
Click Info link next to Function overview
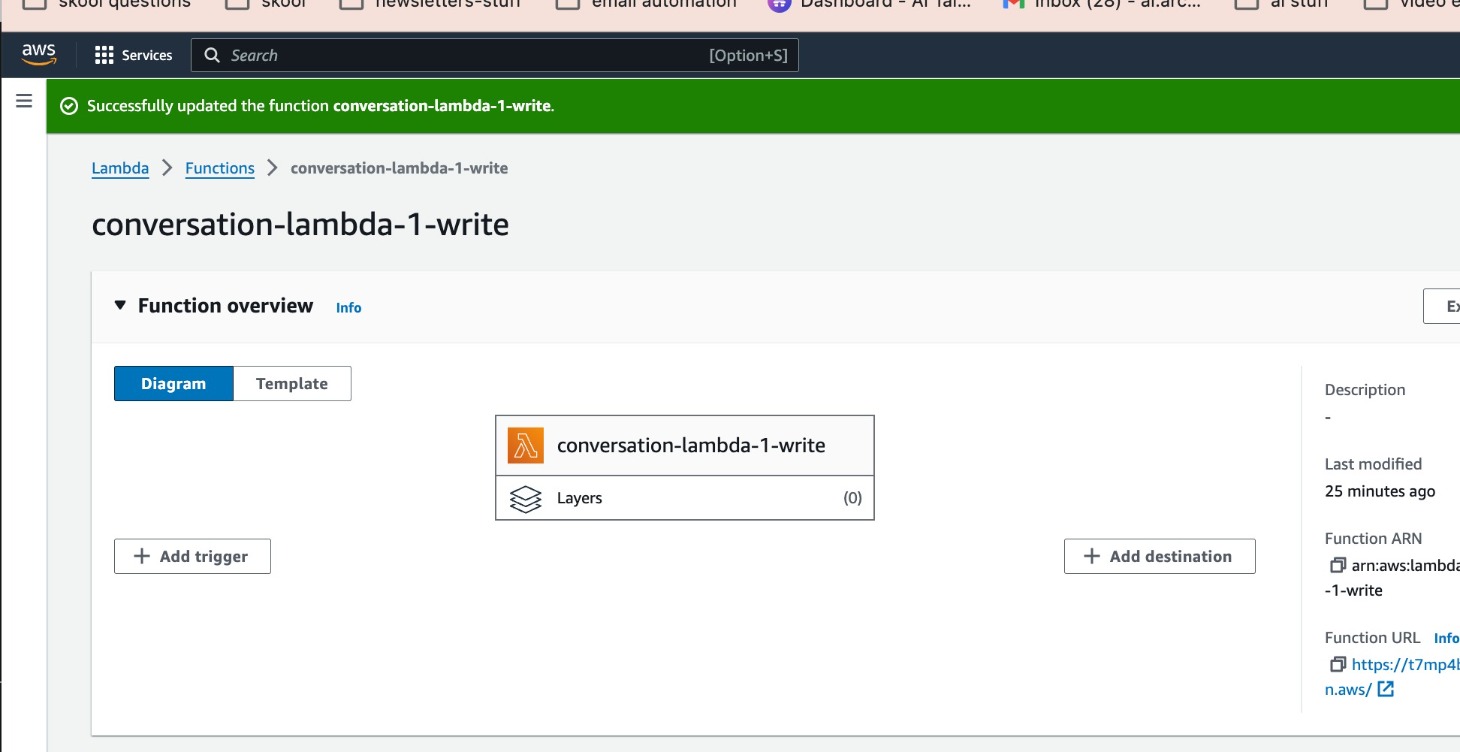tap(349, 308)
